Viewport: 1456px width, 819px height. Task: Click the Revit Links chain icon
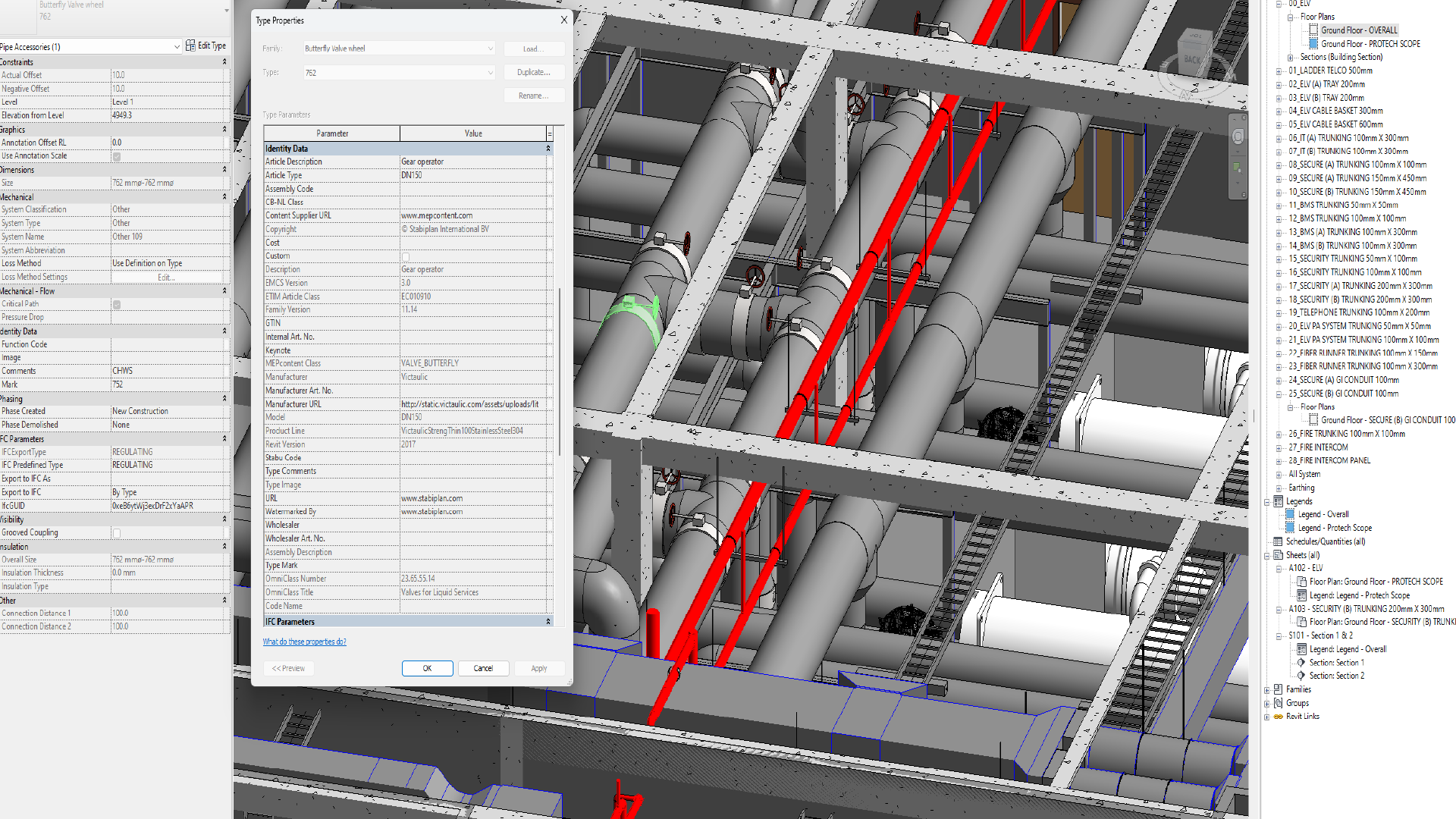[x=1279, y=717]
